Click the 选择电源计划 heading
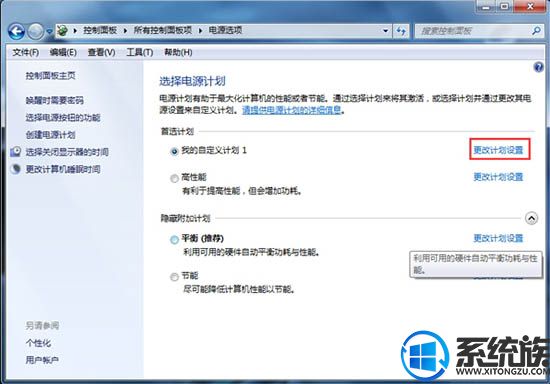Image resolution: width=550 pixels, height=384 pixels. [192, 81]
